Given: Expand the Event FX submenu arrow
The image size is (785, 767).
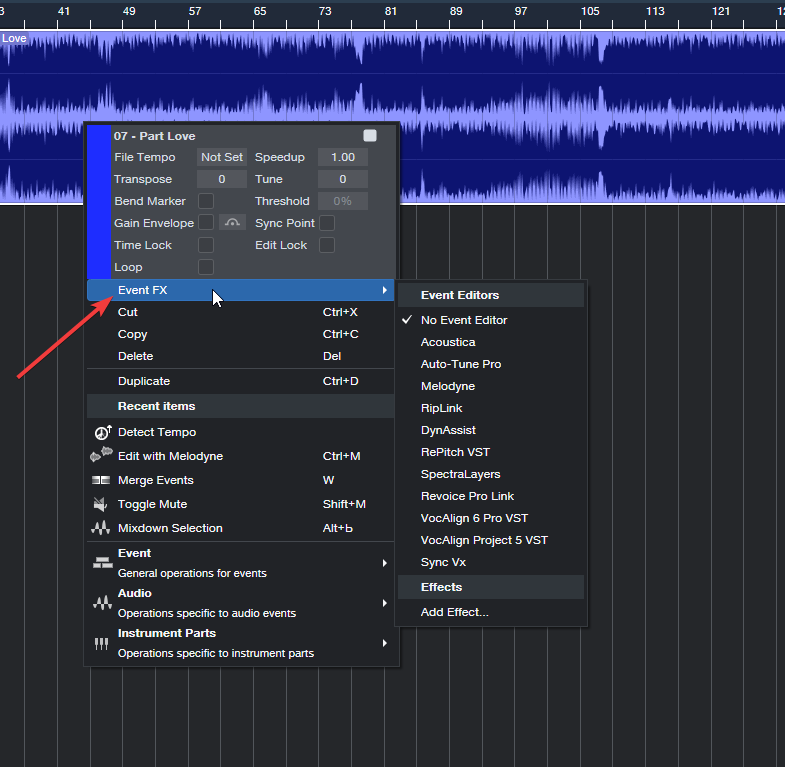Looking at the screenshot, I should pyautogui.click(x=384, y=290).
